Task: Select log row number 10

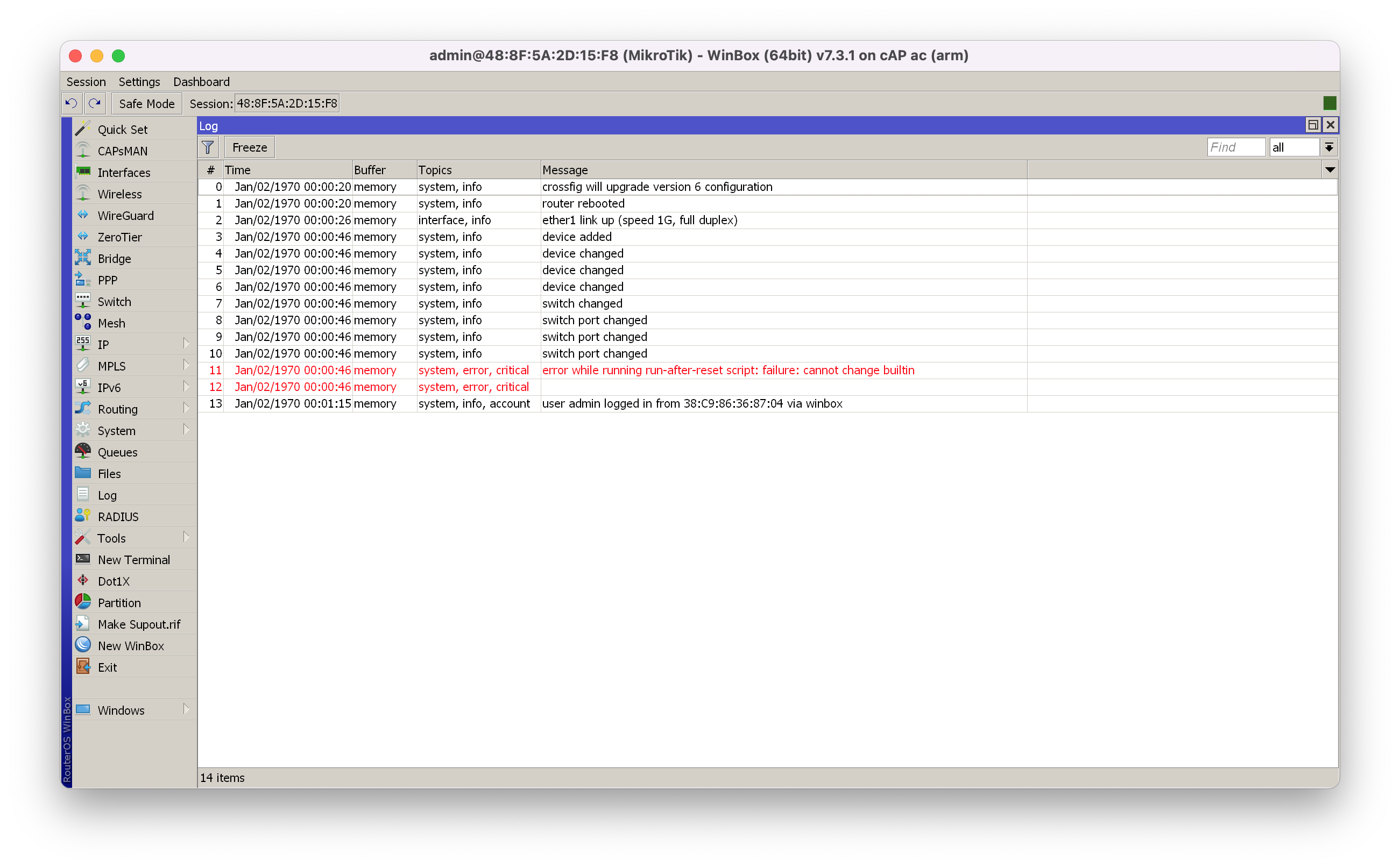Action: click(x=767, y=353)
